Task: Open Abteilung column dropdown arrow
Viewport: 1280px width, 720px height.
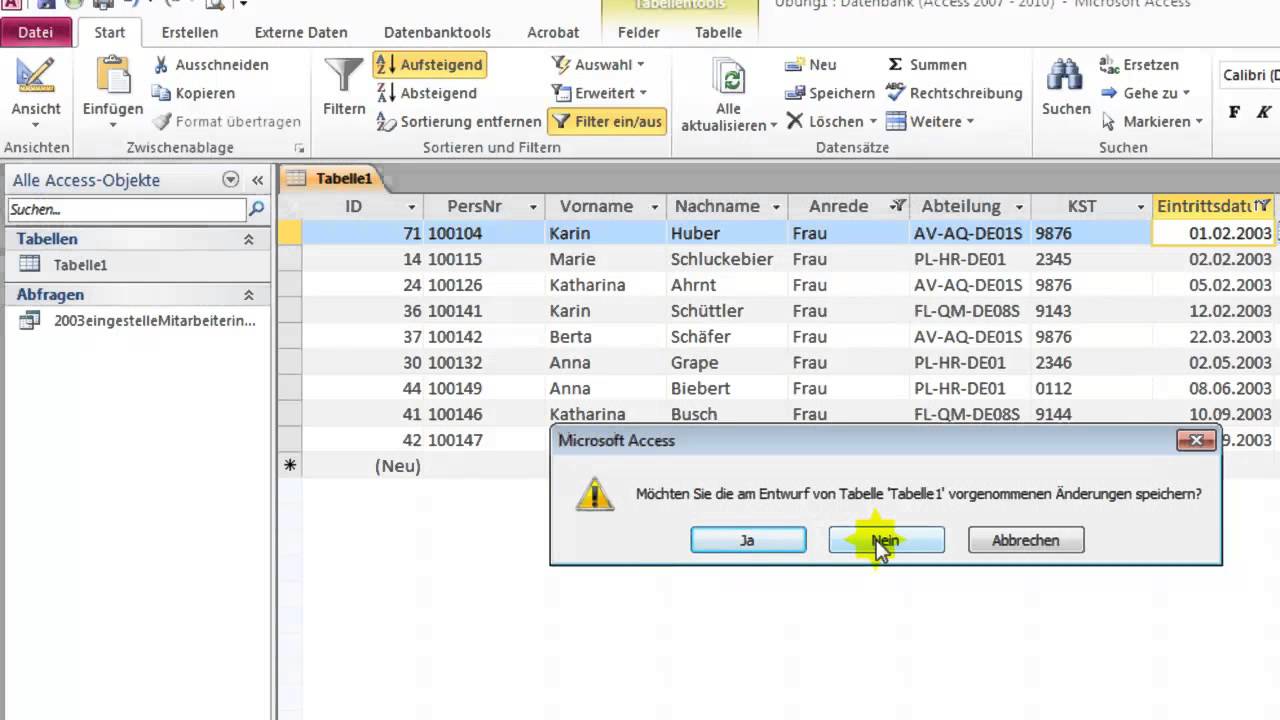Action: click(1019, 207)
